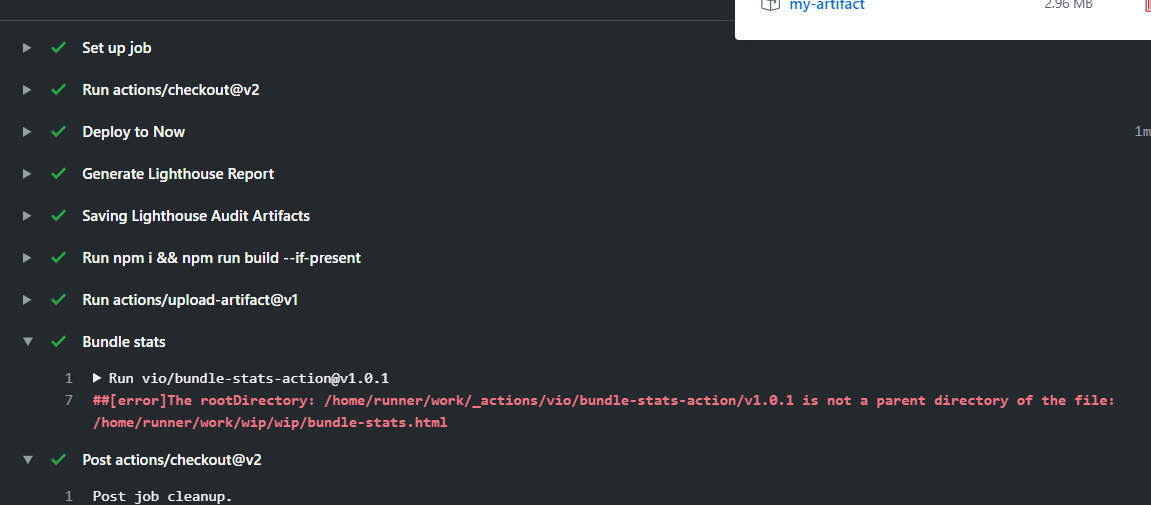
Task: Click the Deploy to Now duration value
Action: [x=1142, y=132]
